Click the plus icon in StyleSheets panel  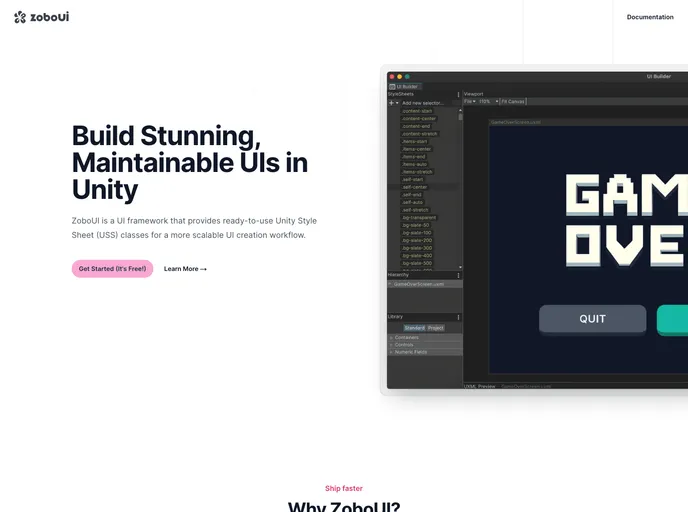pos(392,102)
